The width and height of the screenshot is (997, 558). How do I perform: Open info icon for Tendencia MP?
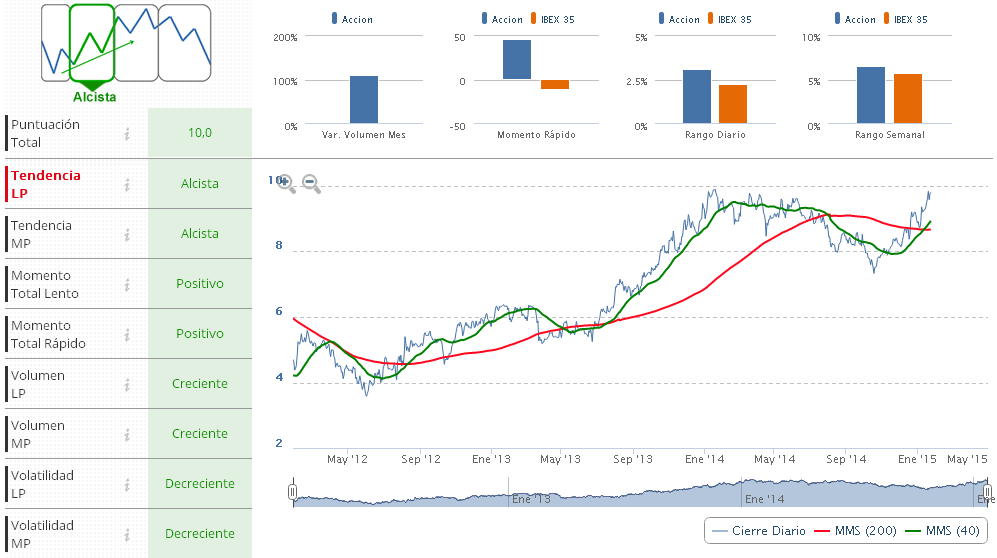[127, 234]
